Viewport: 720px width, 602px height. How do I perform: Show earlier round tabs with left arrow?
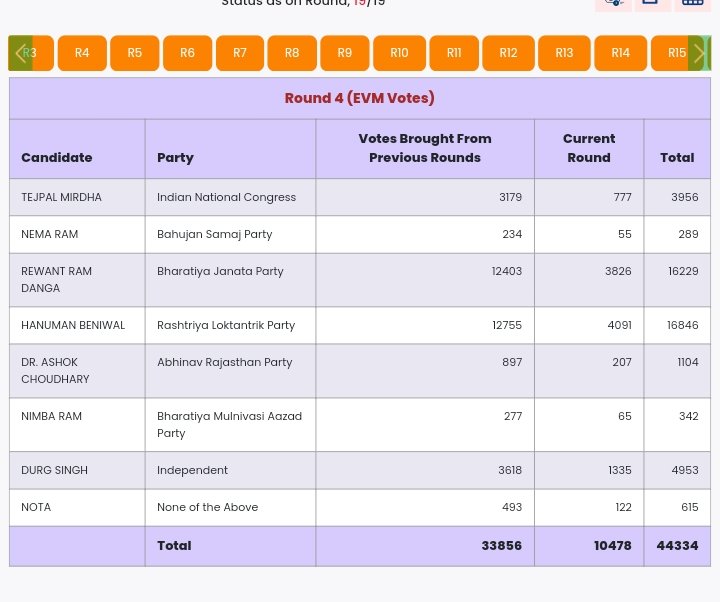[x=20, y=53]
